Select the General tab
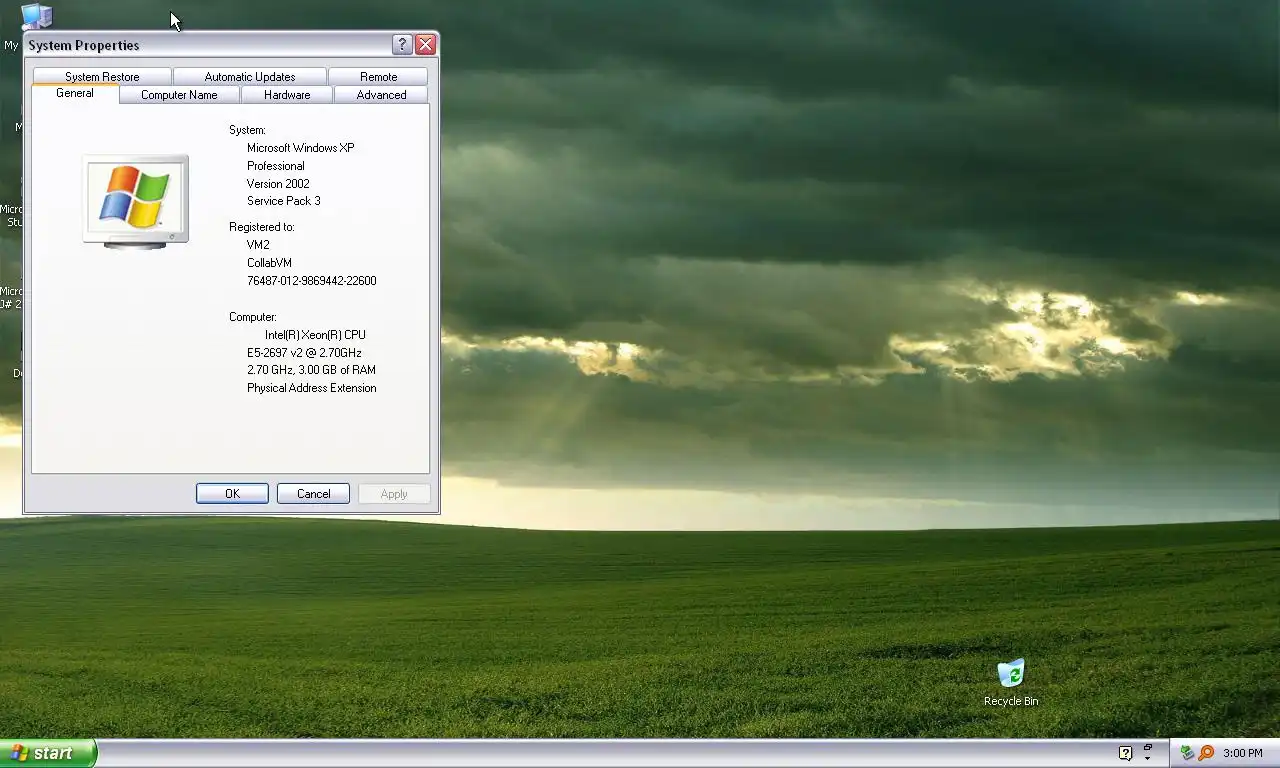 coord(75,93)
